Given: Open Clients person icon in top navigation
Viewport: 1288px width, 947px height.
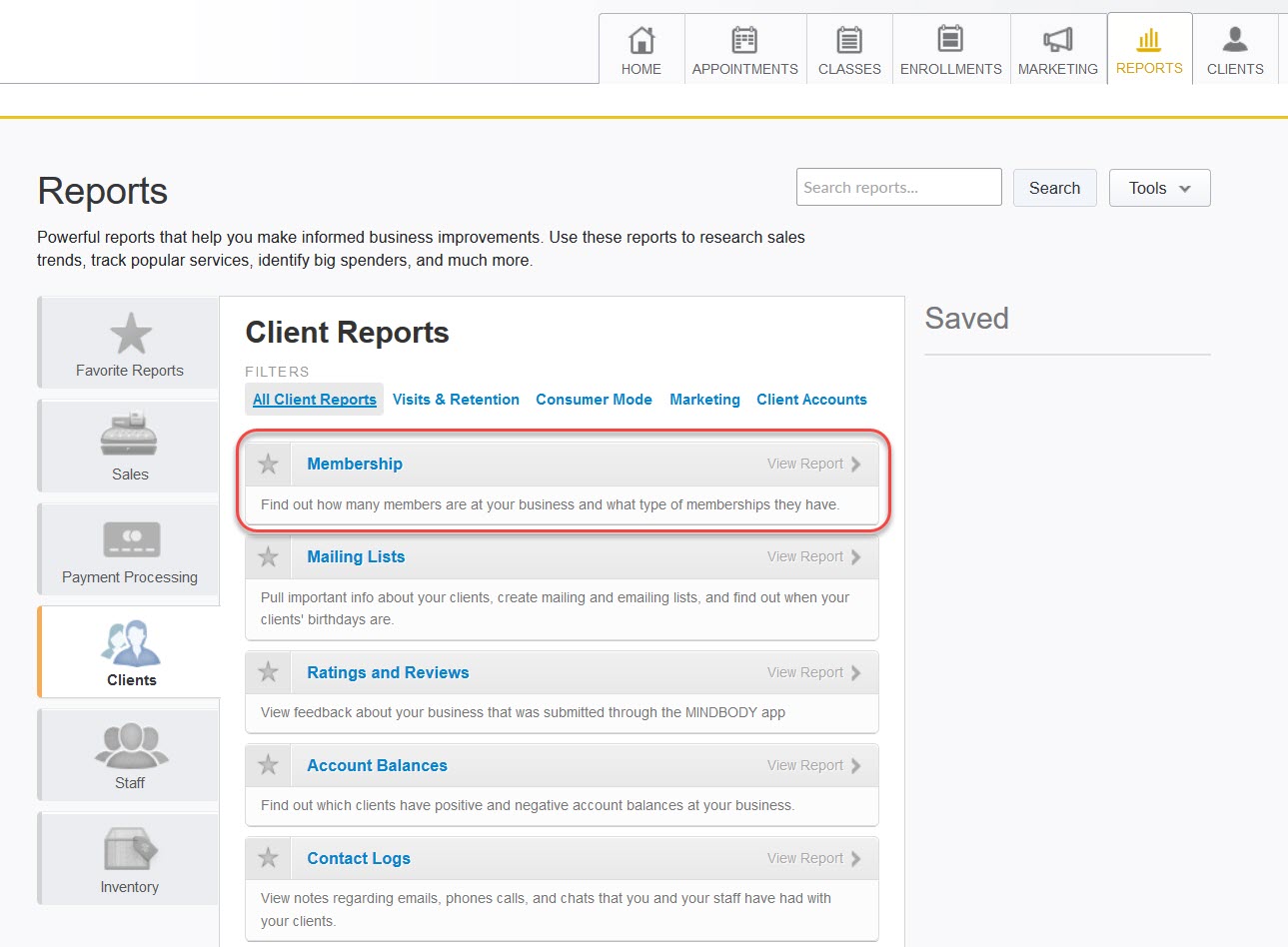Looking at the screenshot, I should click(x=1235, y=41).
